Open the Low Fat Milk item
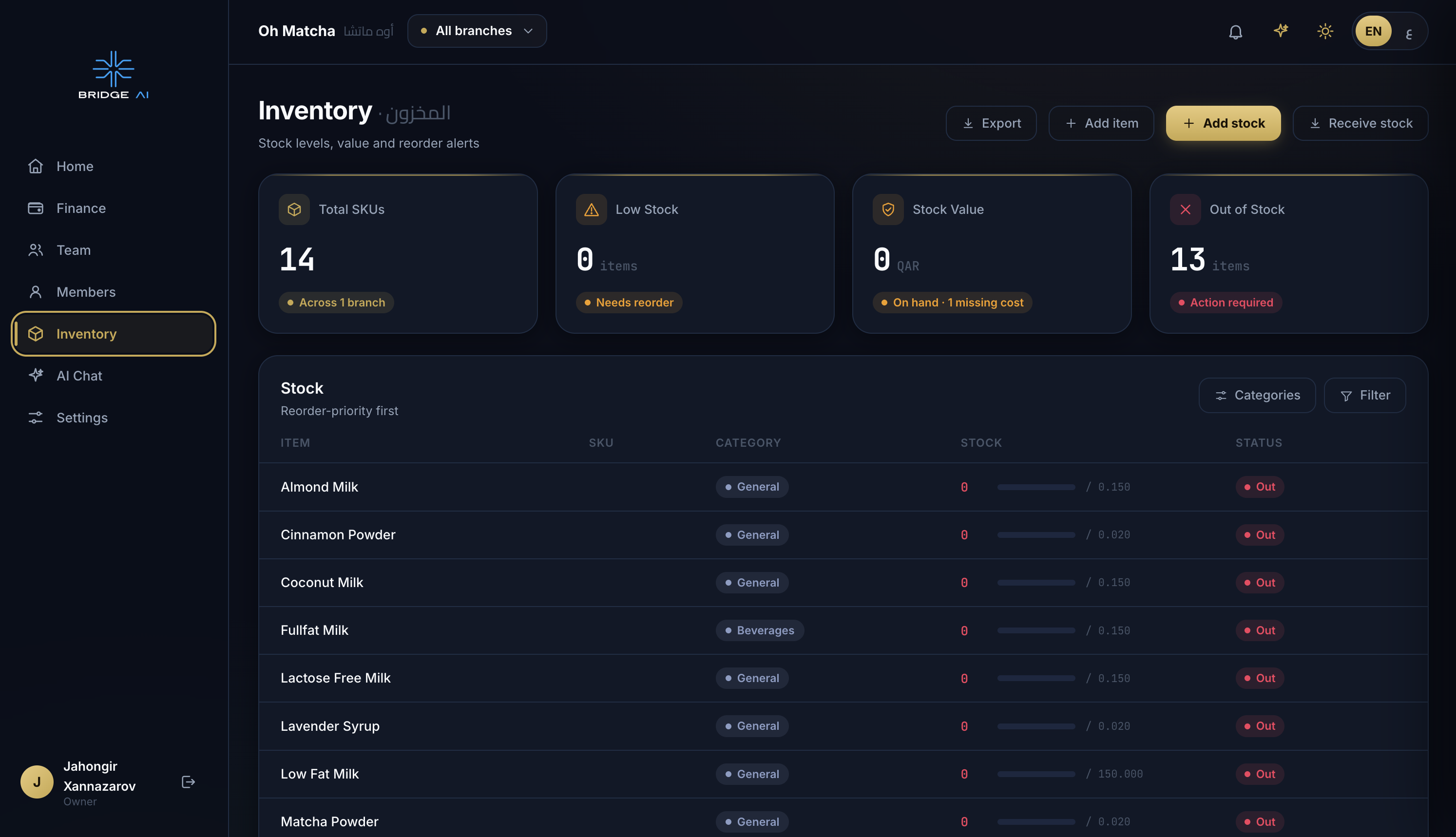Screen dimensions: 1456x837 click(843, 774)
